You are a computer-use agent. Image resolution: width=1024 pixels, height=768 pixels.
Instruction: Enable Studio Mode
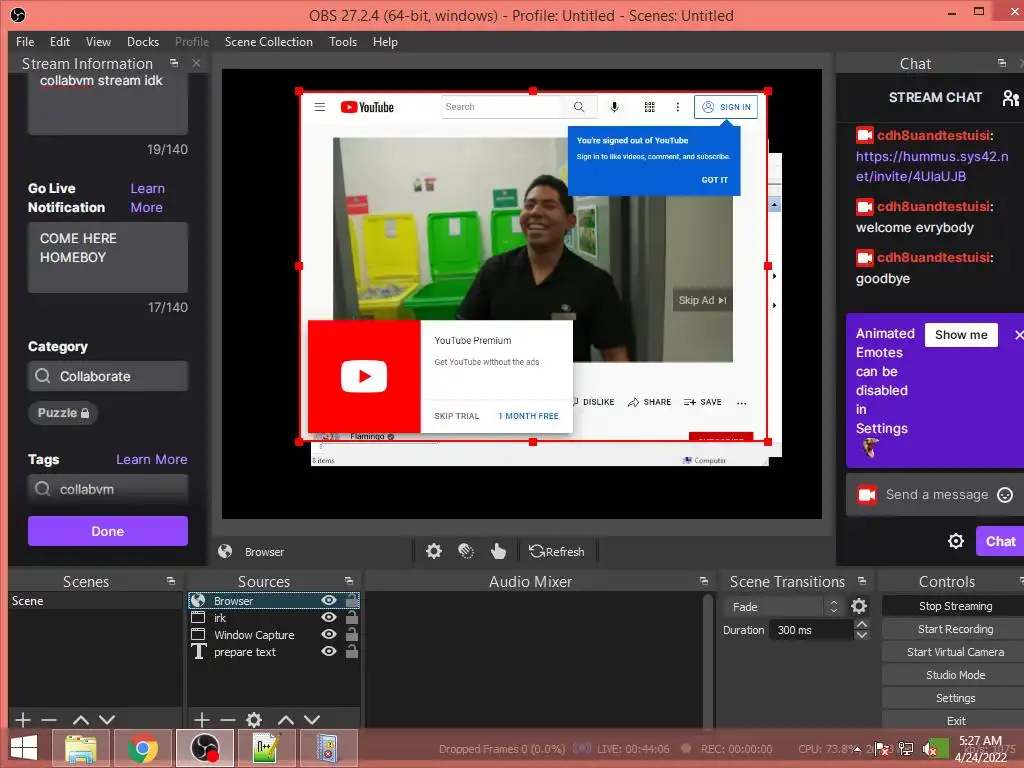[955, 675]
